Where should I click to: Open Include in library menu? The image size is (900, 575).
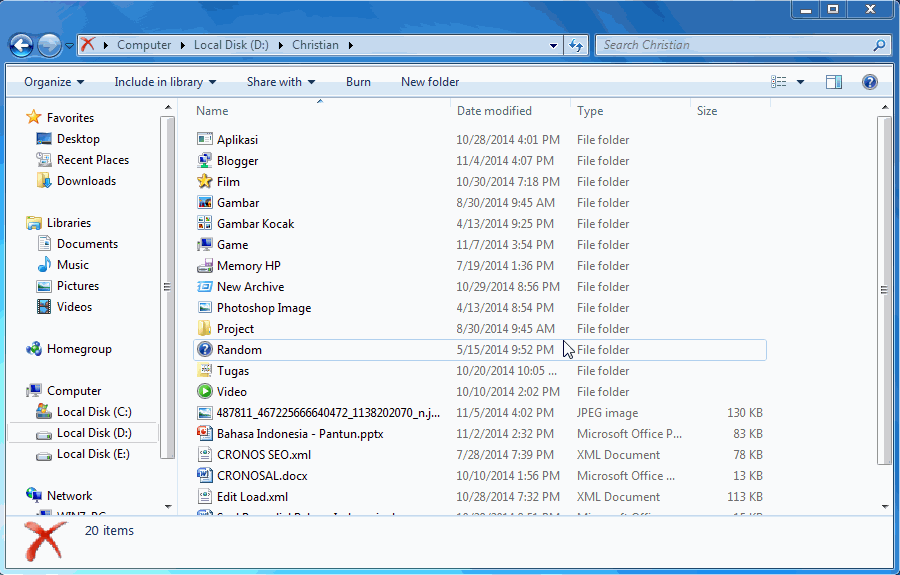165,82
